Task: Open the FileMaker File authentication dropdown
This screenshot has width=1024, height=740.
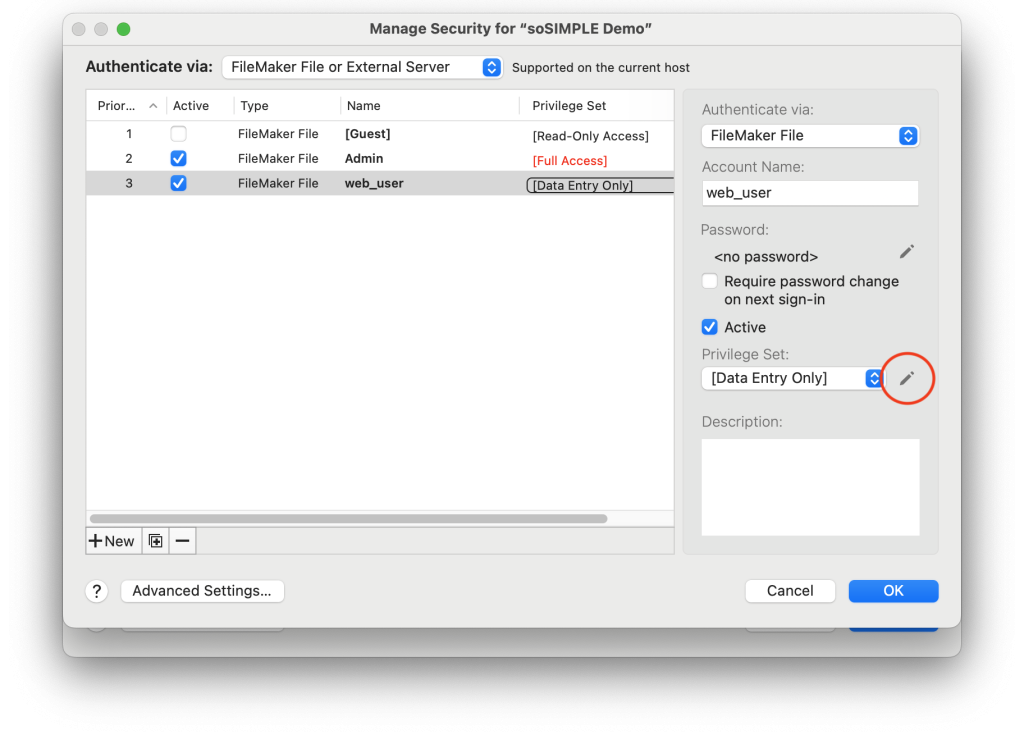Action: (x=809, y=135)
